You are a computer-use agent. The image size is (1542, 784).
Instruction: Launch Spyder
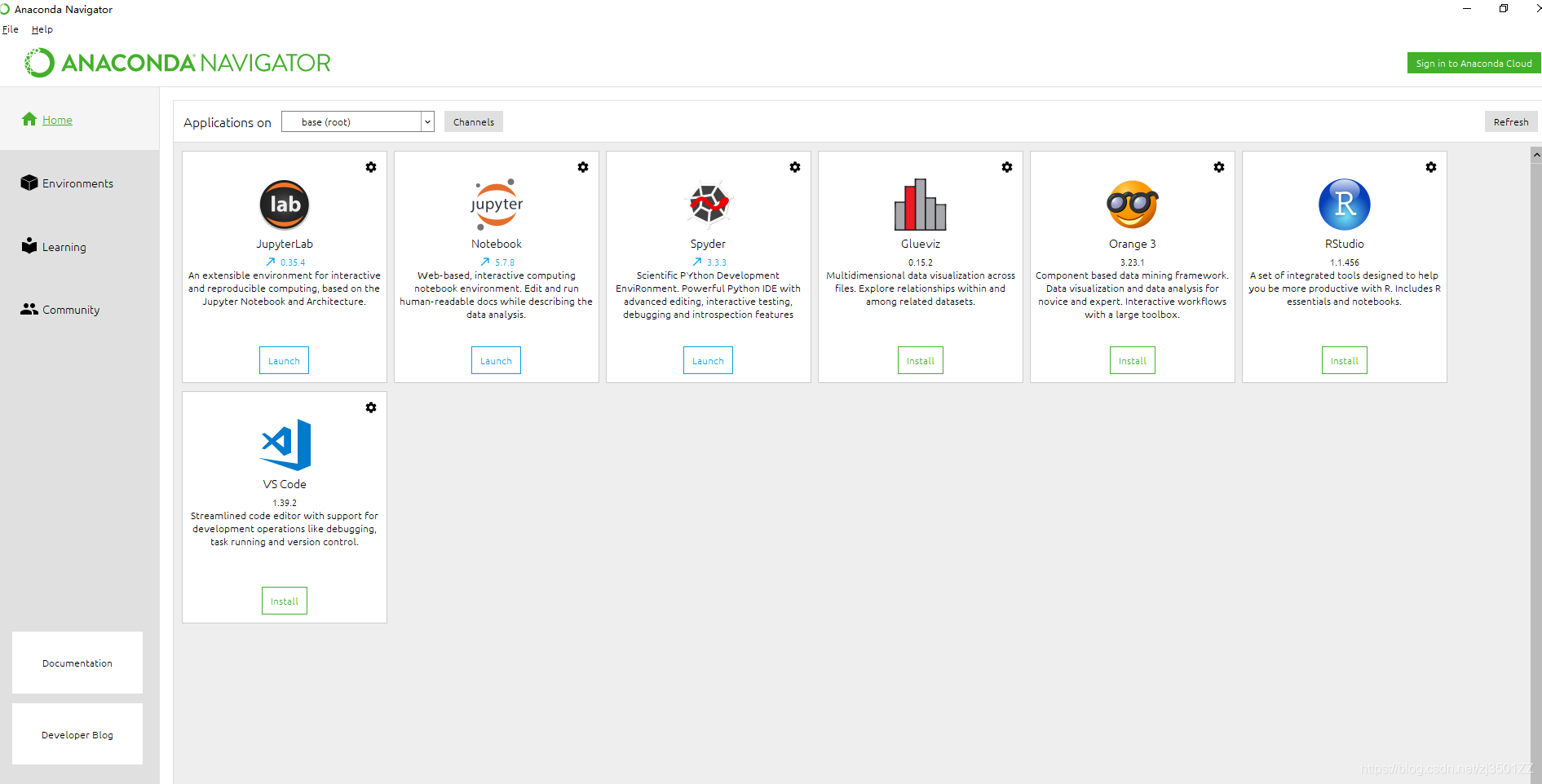(708, 360)
